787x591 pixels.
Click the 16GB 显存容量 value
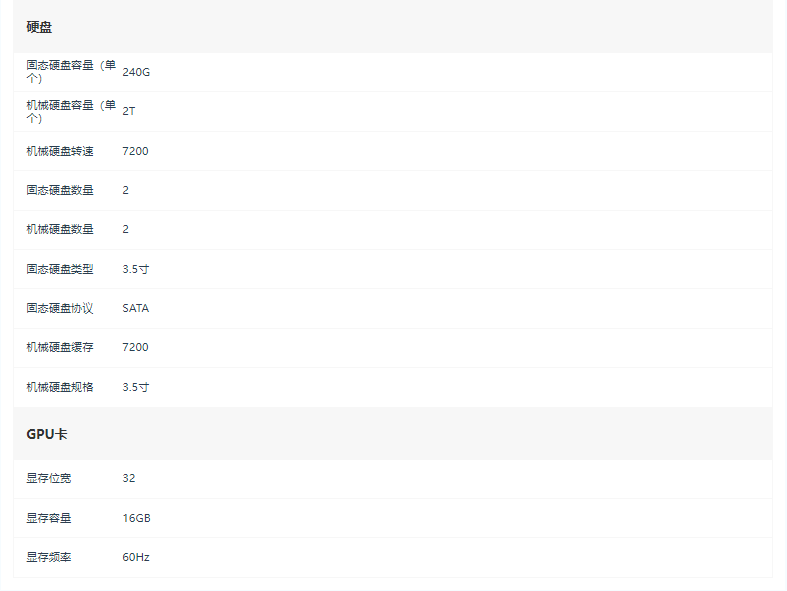point(137,518)
